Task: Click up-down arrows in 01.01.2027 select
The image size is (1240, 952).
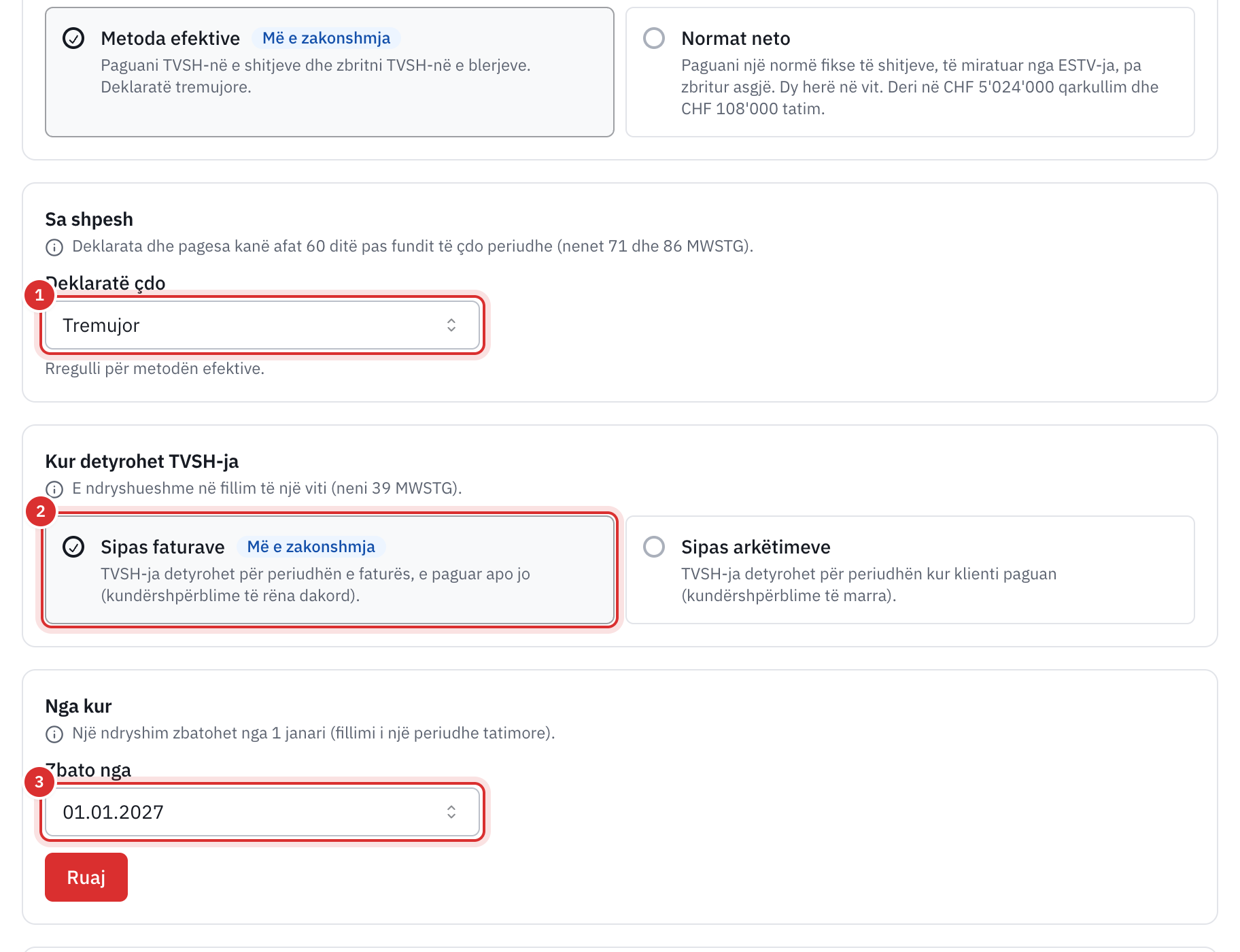Action: coord(451,812)
